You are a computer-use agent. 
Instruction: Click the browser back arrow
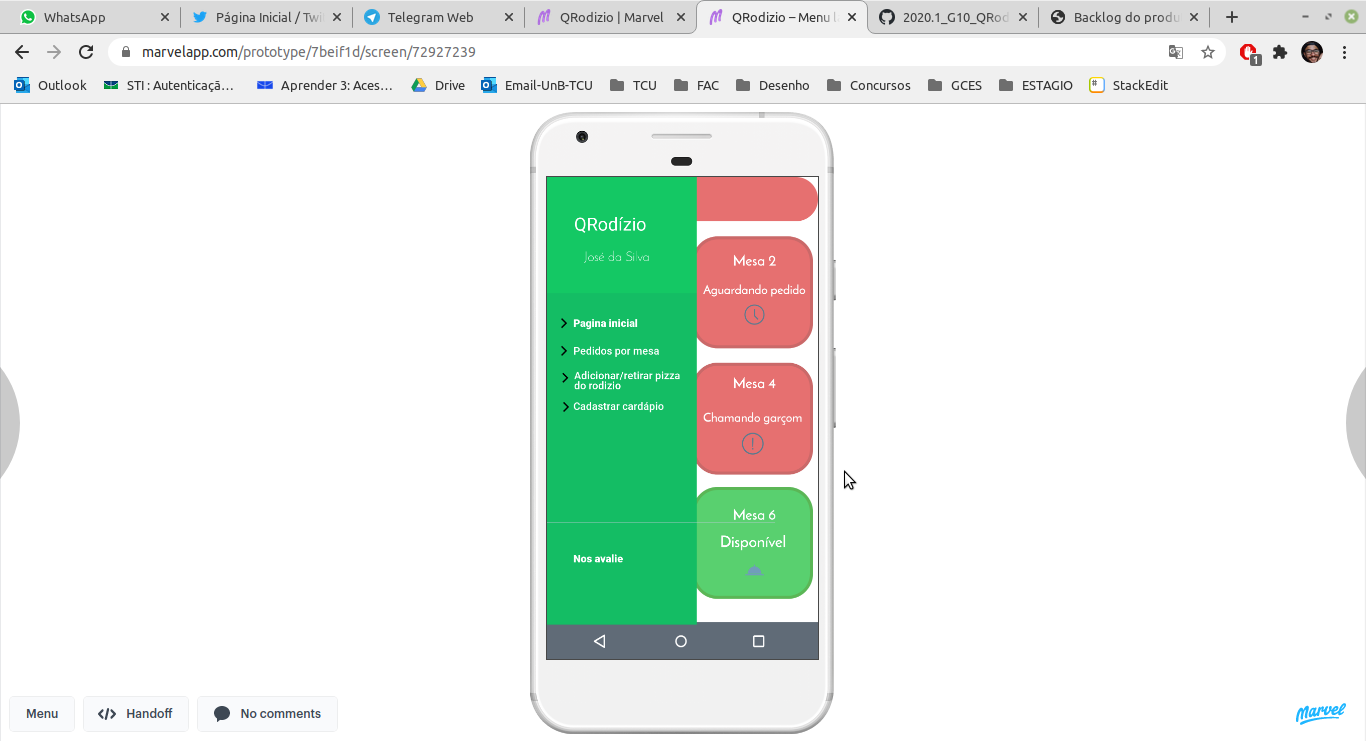[x=22, y=52]
